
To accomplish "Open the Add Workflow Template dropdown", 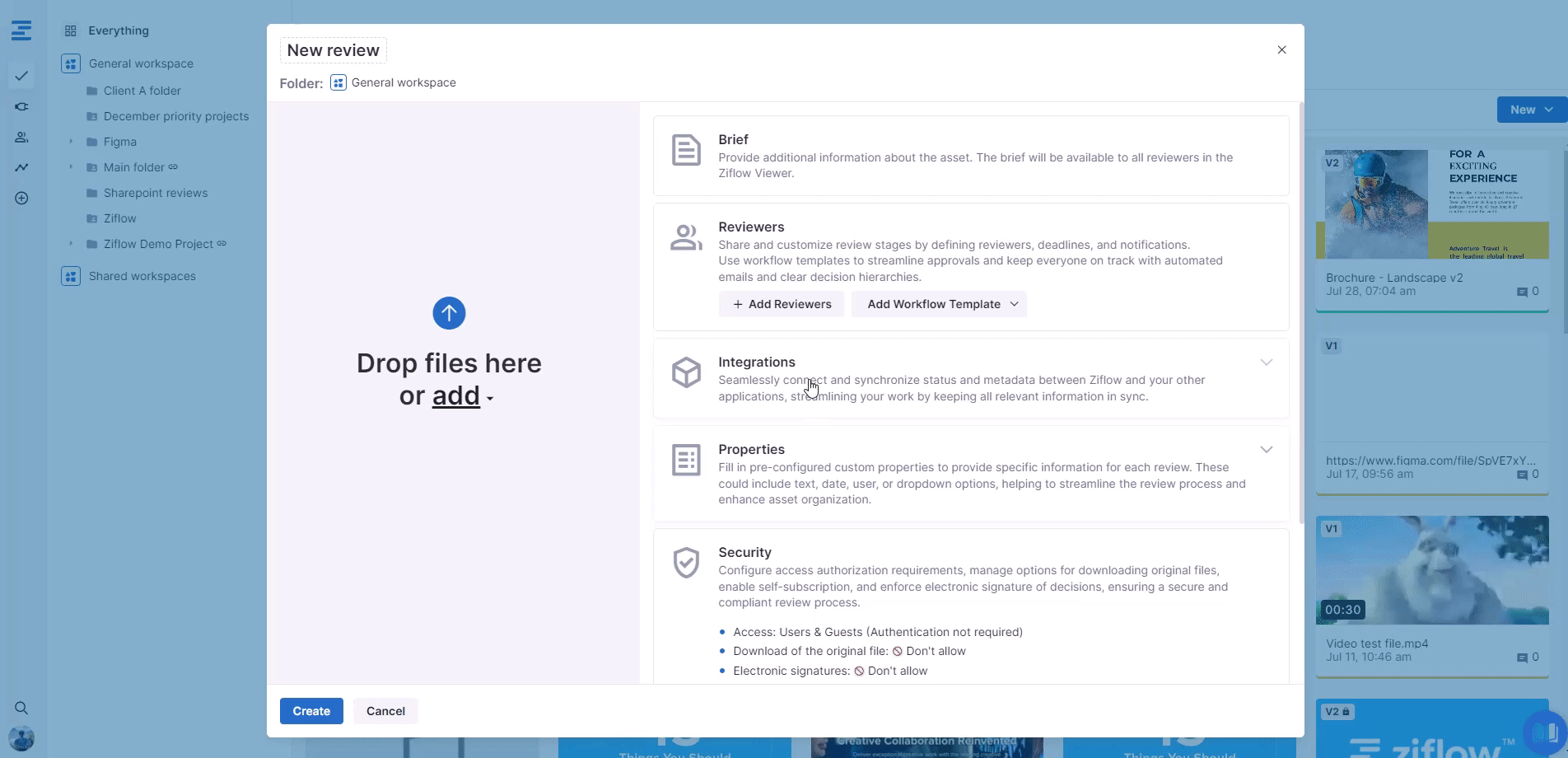I will [x=939, y=304].
